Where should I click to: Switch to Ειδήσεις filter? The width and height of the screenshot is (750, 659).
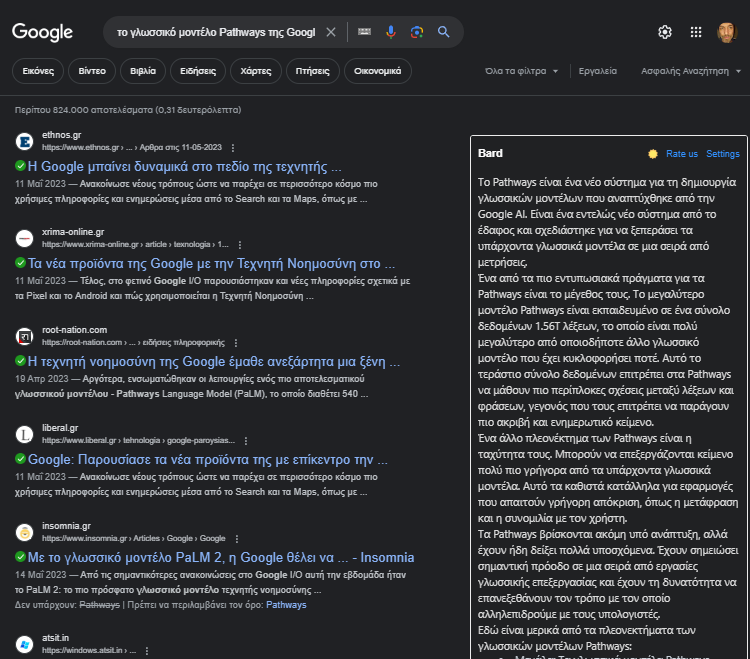(198, 71)
